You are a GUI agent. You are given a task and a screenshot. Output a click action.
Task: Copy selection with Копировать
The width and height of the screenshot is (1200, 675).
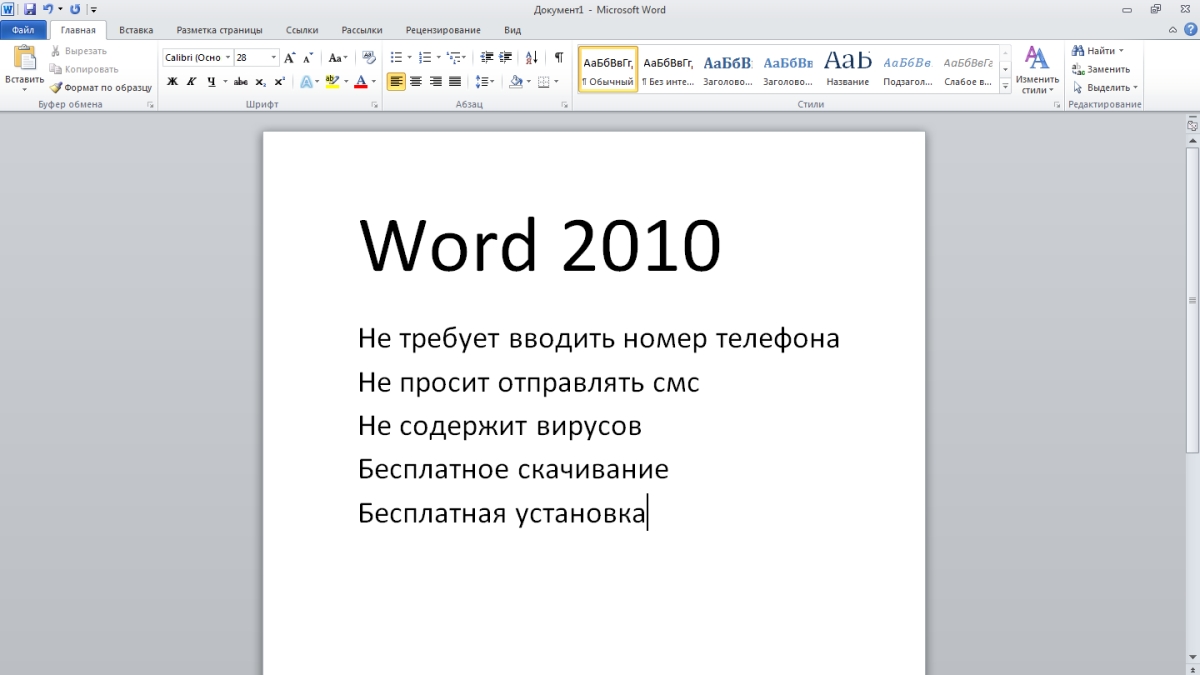pos(83,69)
